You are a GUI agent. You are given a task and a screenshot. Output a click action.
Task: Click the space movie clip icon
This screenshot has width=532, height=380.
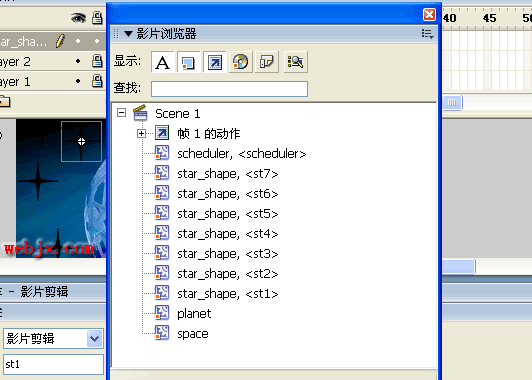click(x=162, y=333)
